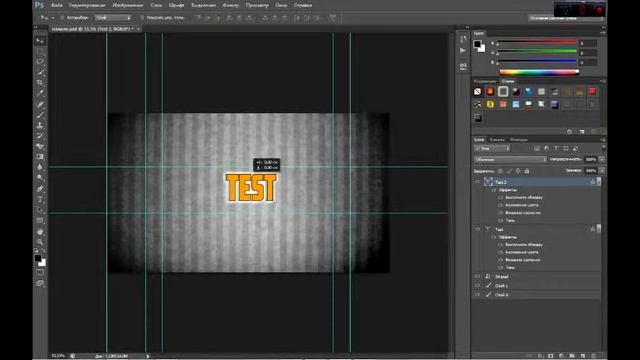
Task: Click lock all padlock icon
Action: (x=527, y=171)
